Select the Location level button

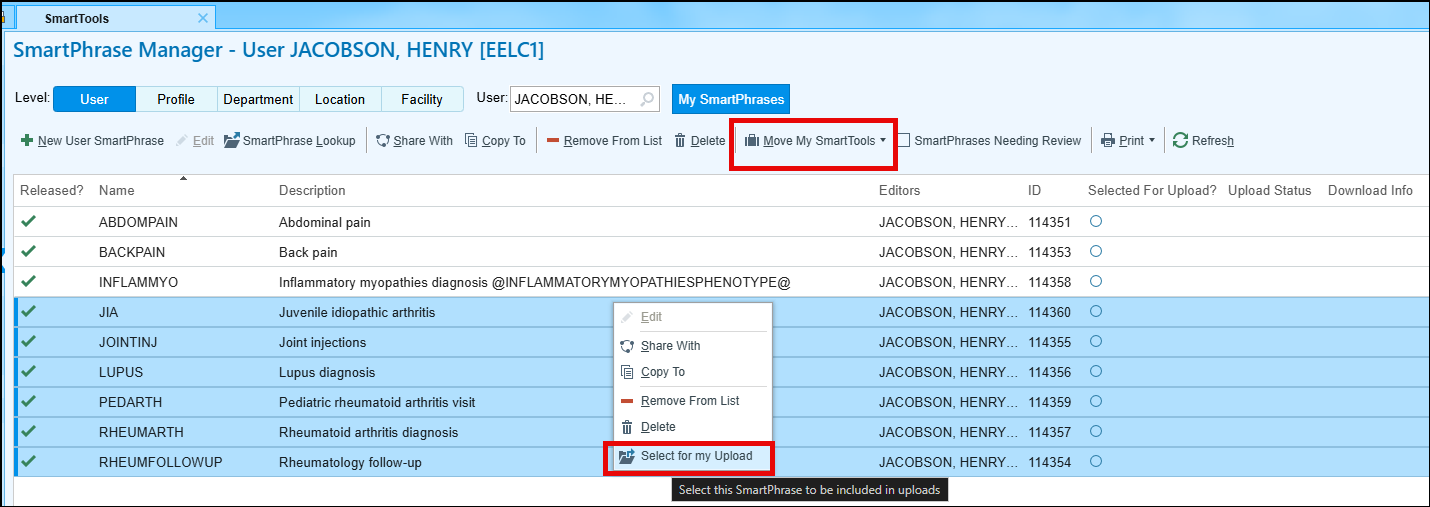pyautogui.click(x=340, y=99)
